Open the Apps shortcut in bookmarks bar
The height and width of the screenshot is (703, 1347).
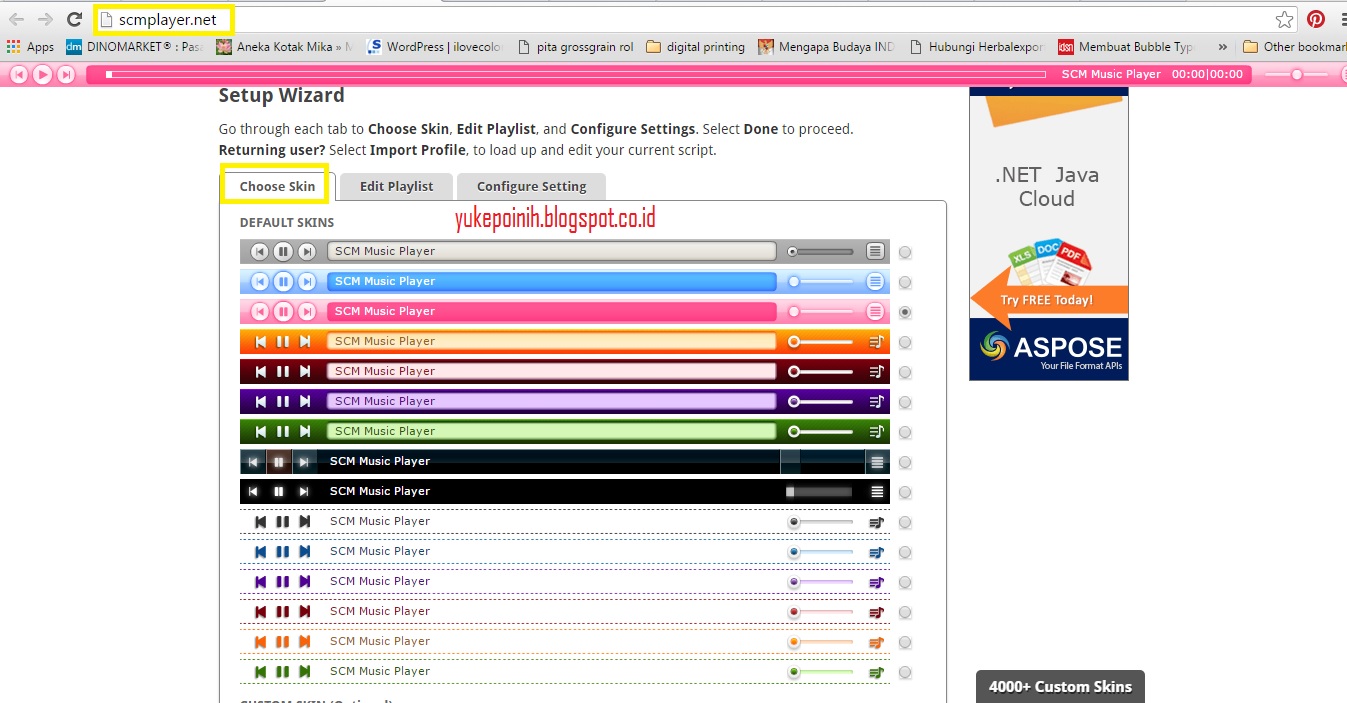coord(30,46)
